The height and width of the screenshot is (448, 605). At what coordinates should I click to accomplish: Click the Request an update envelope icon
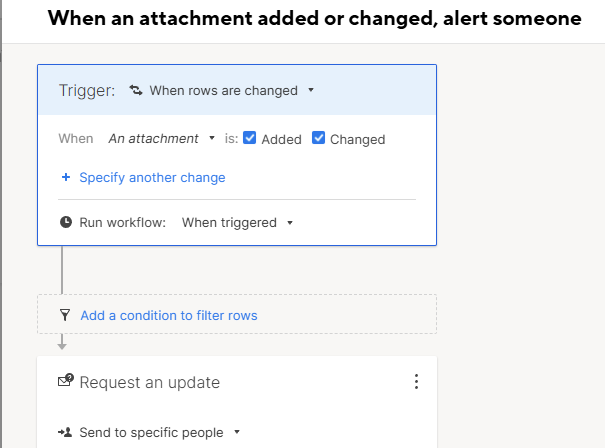click(66, 380)
